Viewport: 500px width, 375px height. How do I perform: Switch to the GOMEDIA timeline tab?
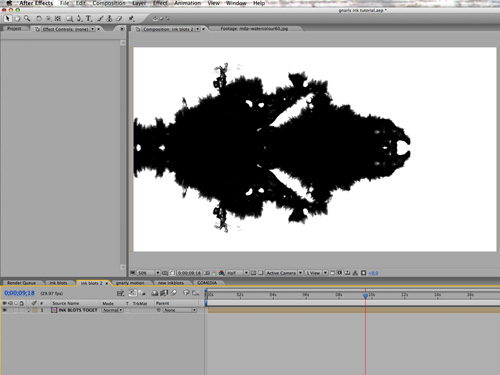[207, 283]
